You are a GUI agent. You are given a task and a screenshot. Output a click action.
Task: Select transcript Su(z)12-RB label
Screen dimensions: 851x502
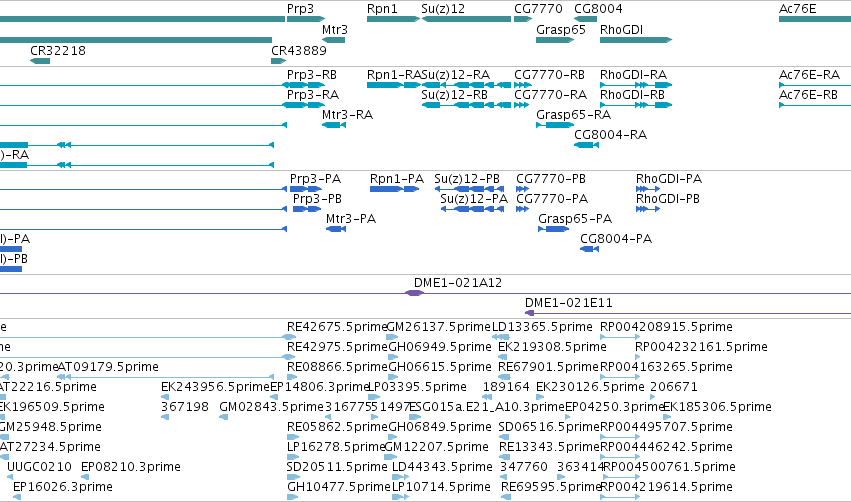pos(454,94)
